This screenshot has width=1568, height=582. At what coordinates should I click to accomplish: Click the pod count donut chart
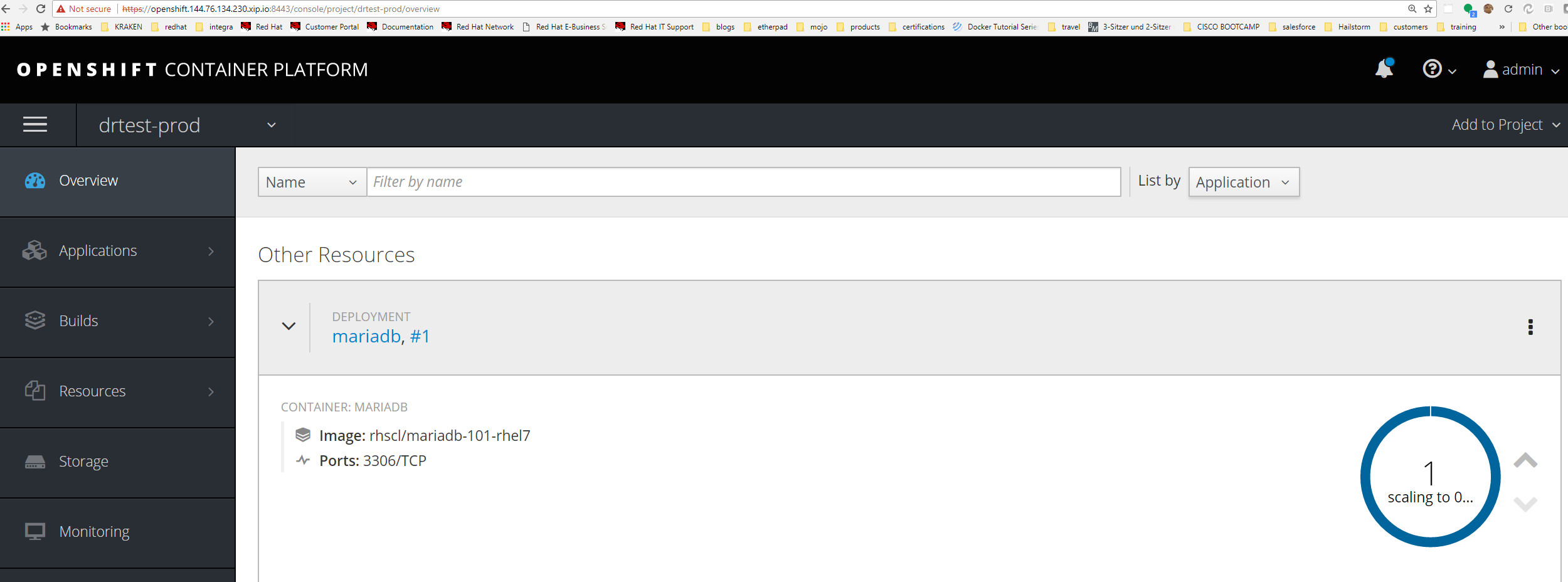click(1430, 477)
